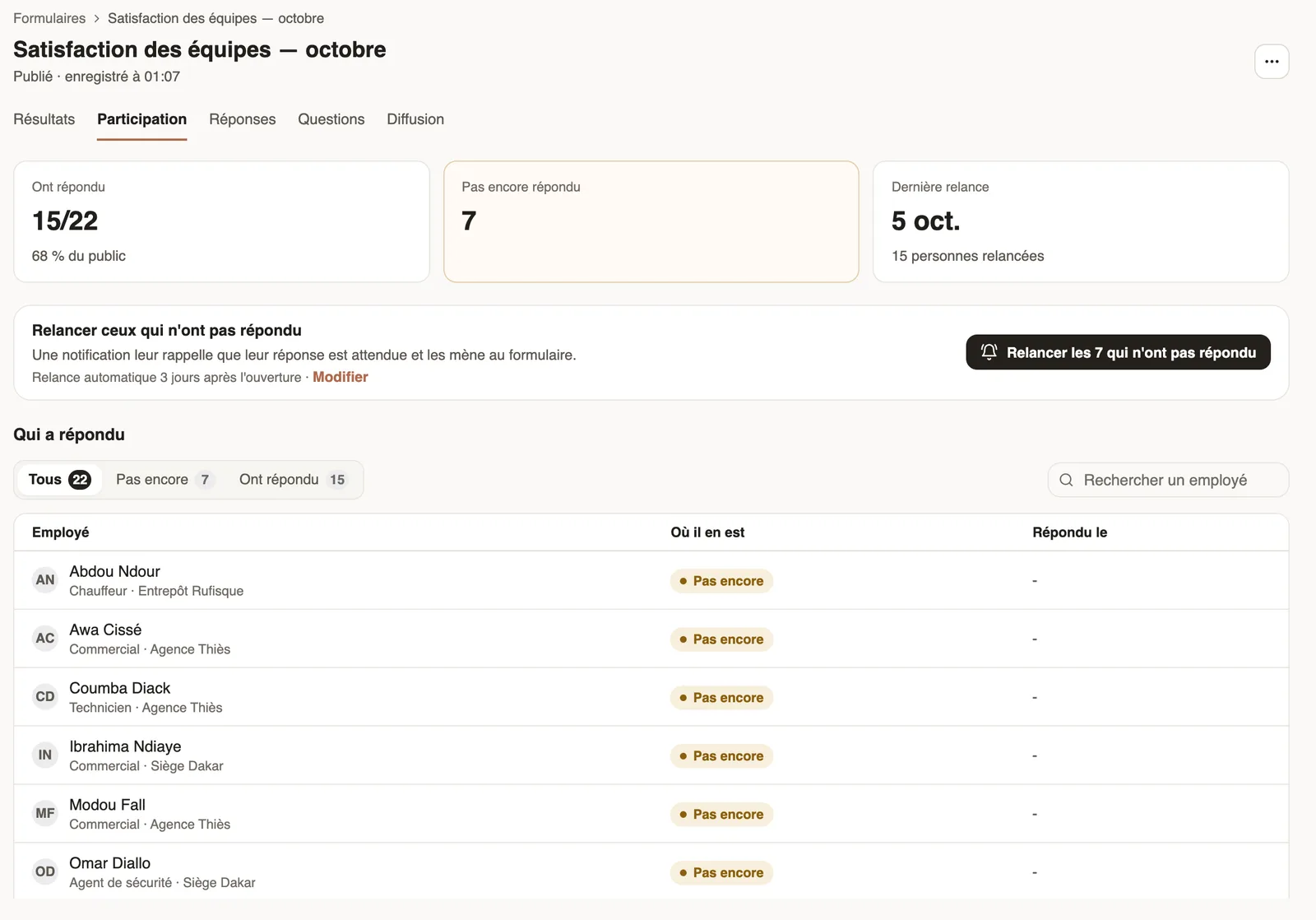This screenshot has width=1316, height=920.
Task: Open the Modou Fall employee row
Action: pos(651,814)
